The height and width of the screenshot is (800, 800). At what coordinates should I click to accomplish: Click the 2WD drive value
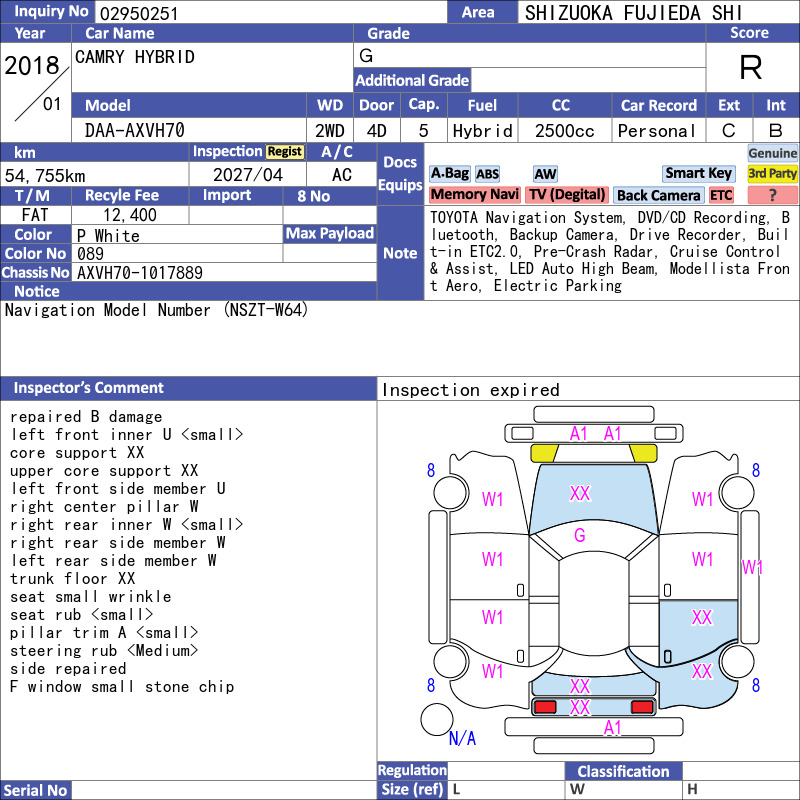pyautogui.click(x=330, y=131)
